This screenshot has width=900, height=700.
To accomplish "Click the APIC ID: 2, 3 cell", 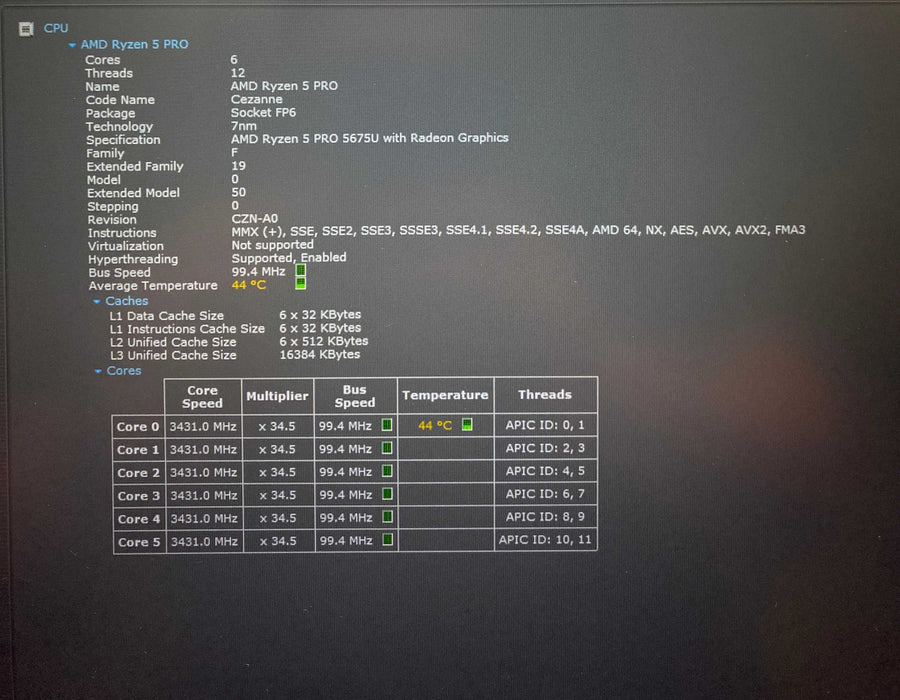I will click(x=545, y=448).
